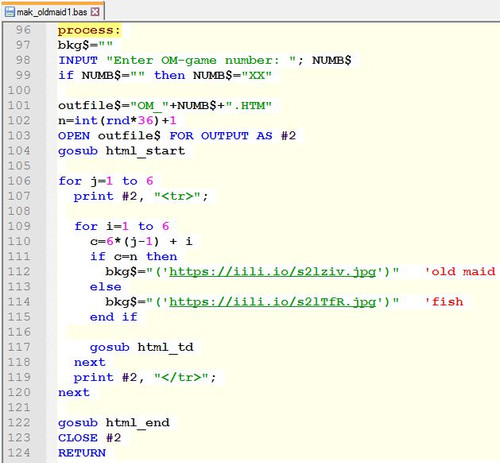Click 'for j=1 to 6' line
This screenshot has height=463, width=500.
click(x=105, y=181)
